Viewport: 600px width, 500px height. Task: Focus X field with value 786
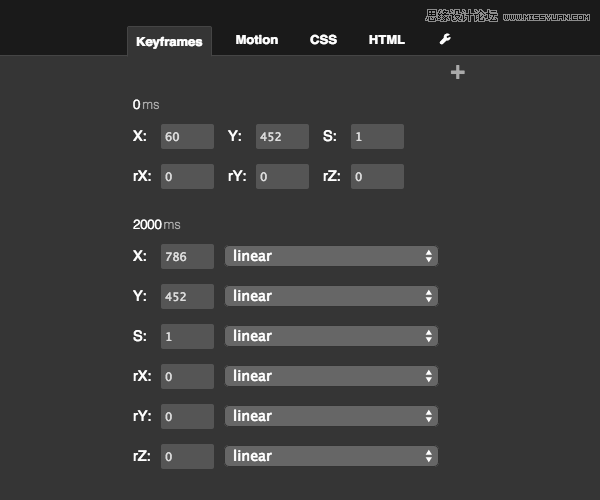click(187, 256)
